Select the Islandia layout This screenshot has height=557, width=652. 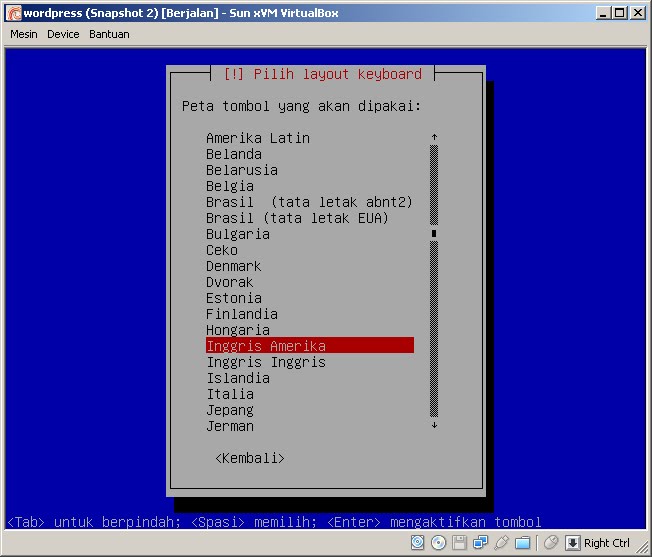tap(238, 378)
